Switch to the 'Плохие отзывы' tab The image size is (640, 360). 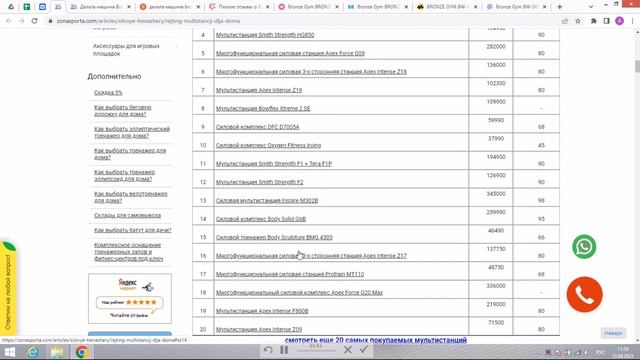point(239,7)
